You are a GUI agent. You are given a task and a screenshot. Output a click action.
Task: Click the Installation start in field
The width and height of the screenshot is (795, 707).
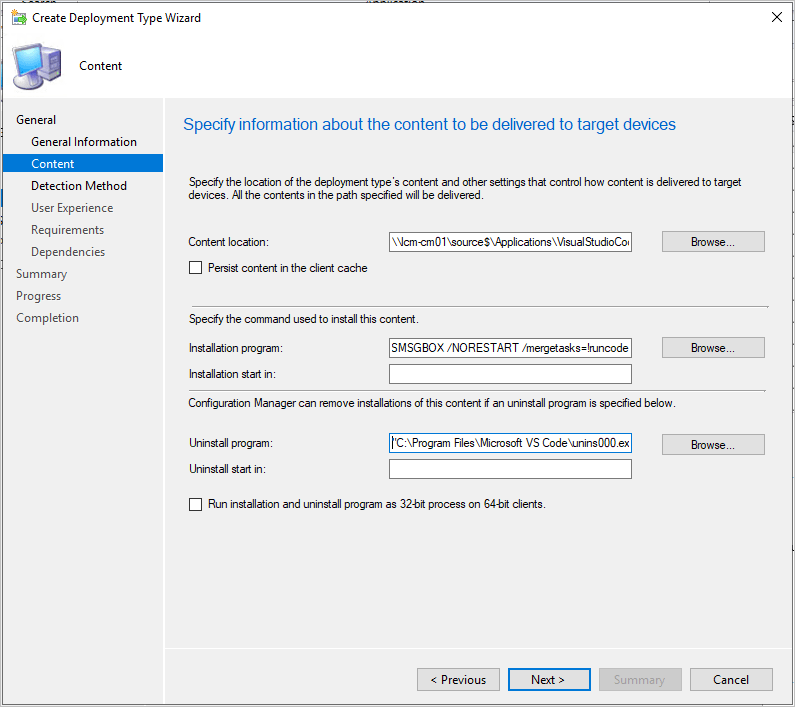510,374
